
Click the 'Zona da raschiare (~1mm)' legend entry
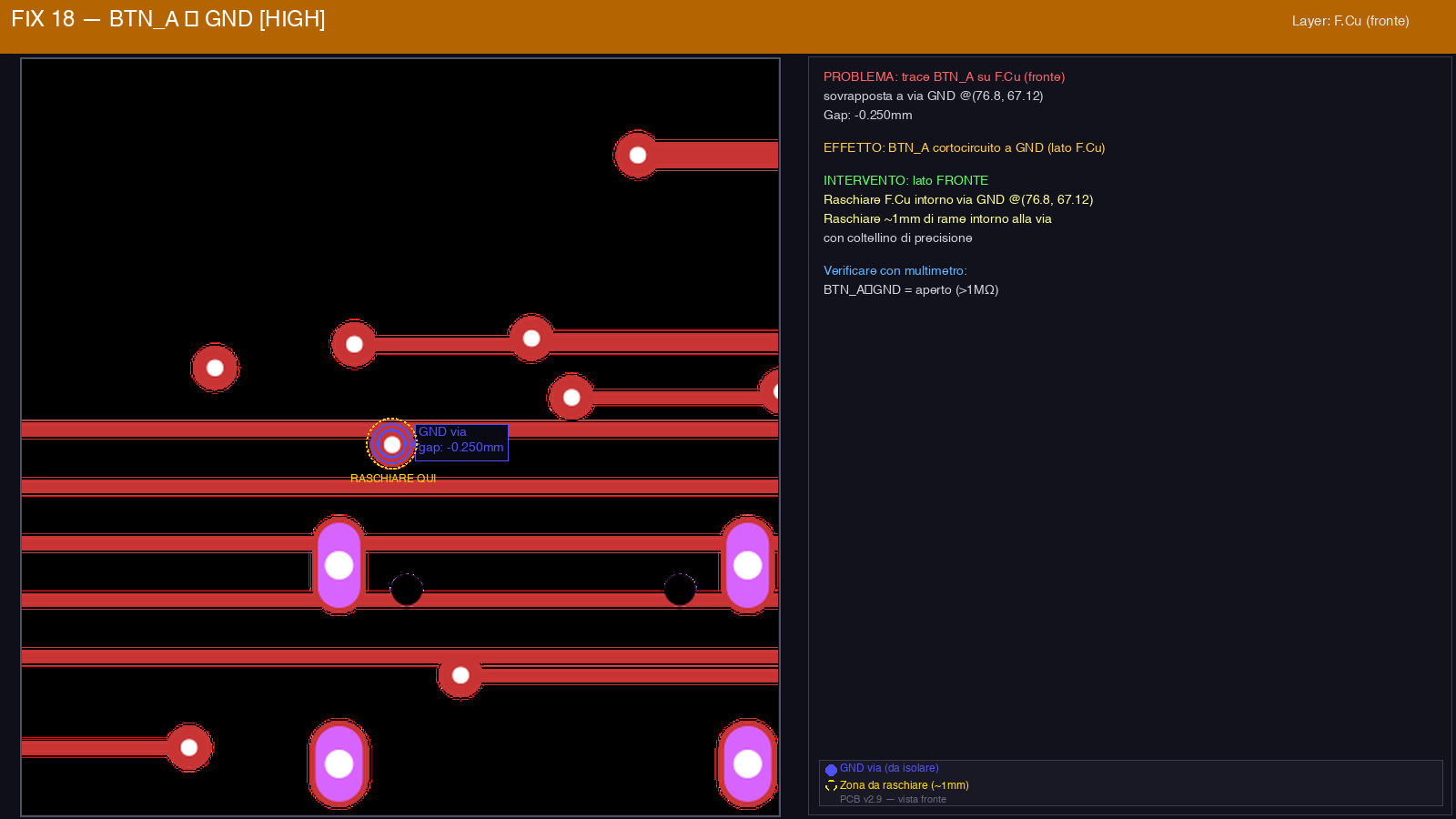(x=904, y=785)
